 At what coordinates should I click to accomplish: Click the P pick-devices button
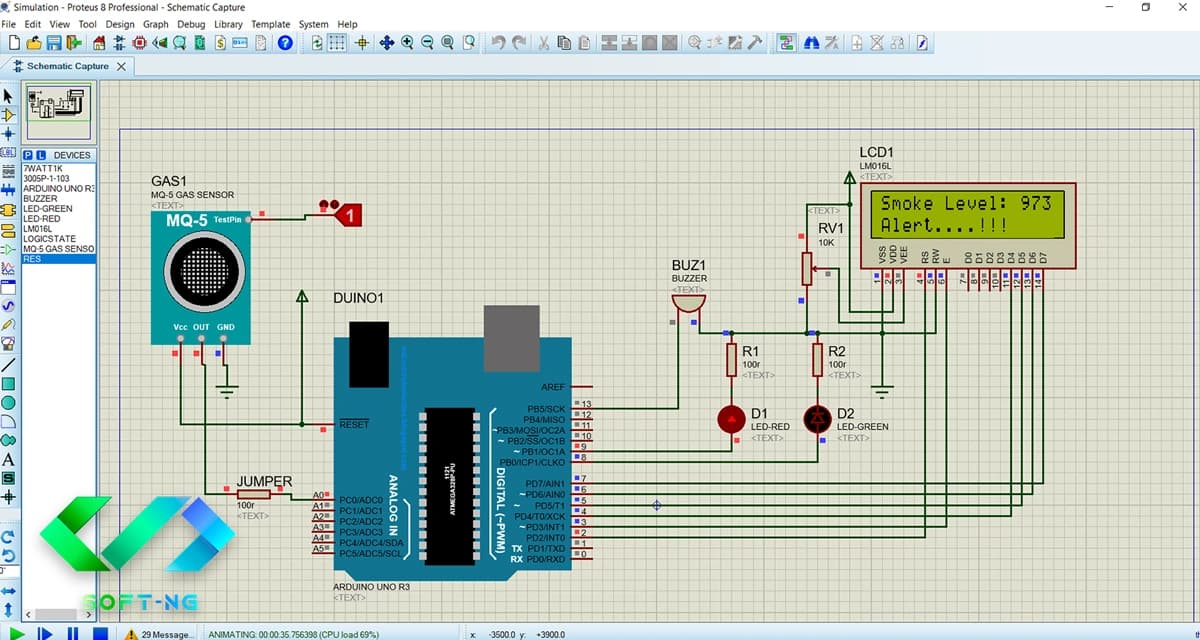(x=28, y=155)
